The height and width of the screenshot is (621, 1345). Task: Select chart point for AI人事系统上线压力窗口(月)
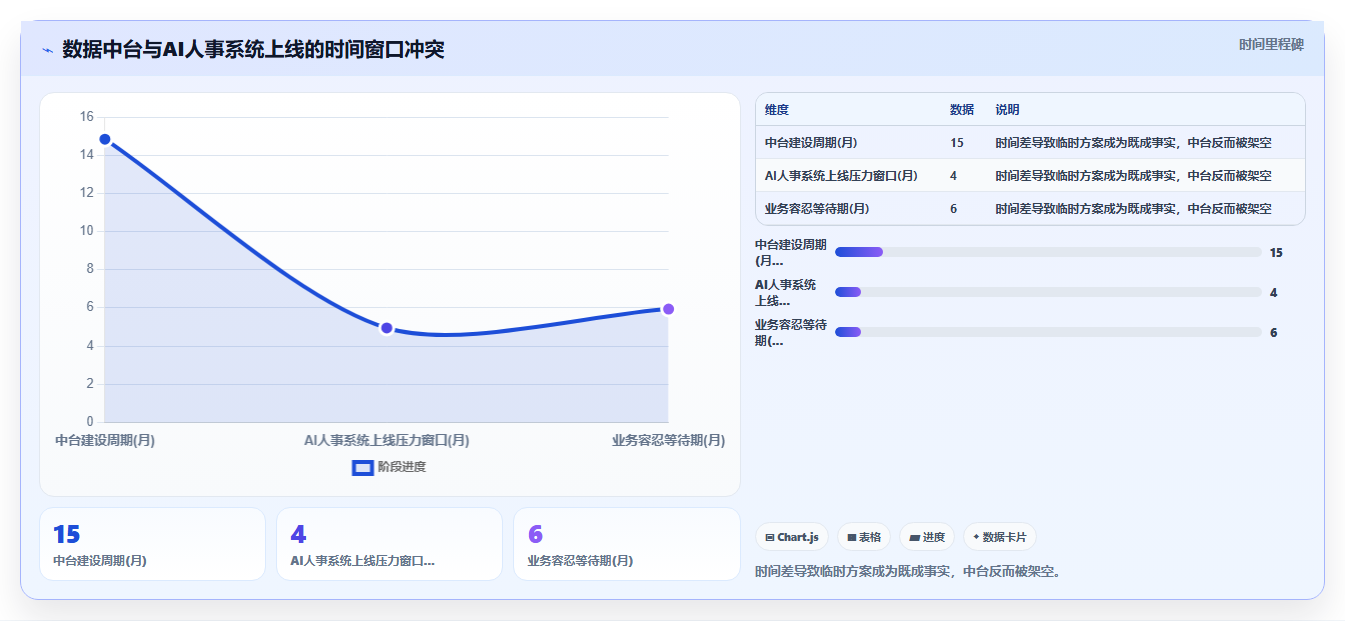coord(387,328)
